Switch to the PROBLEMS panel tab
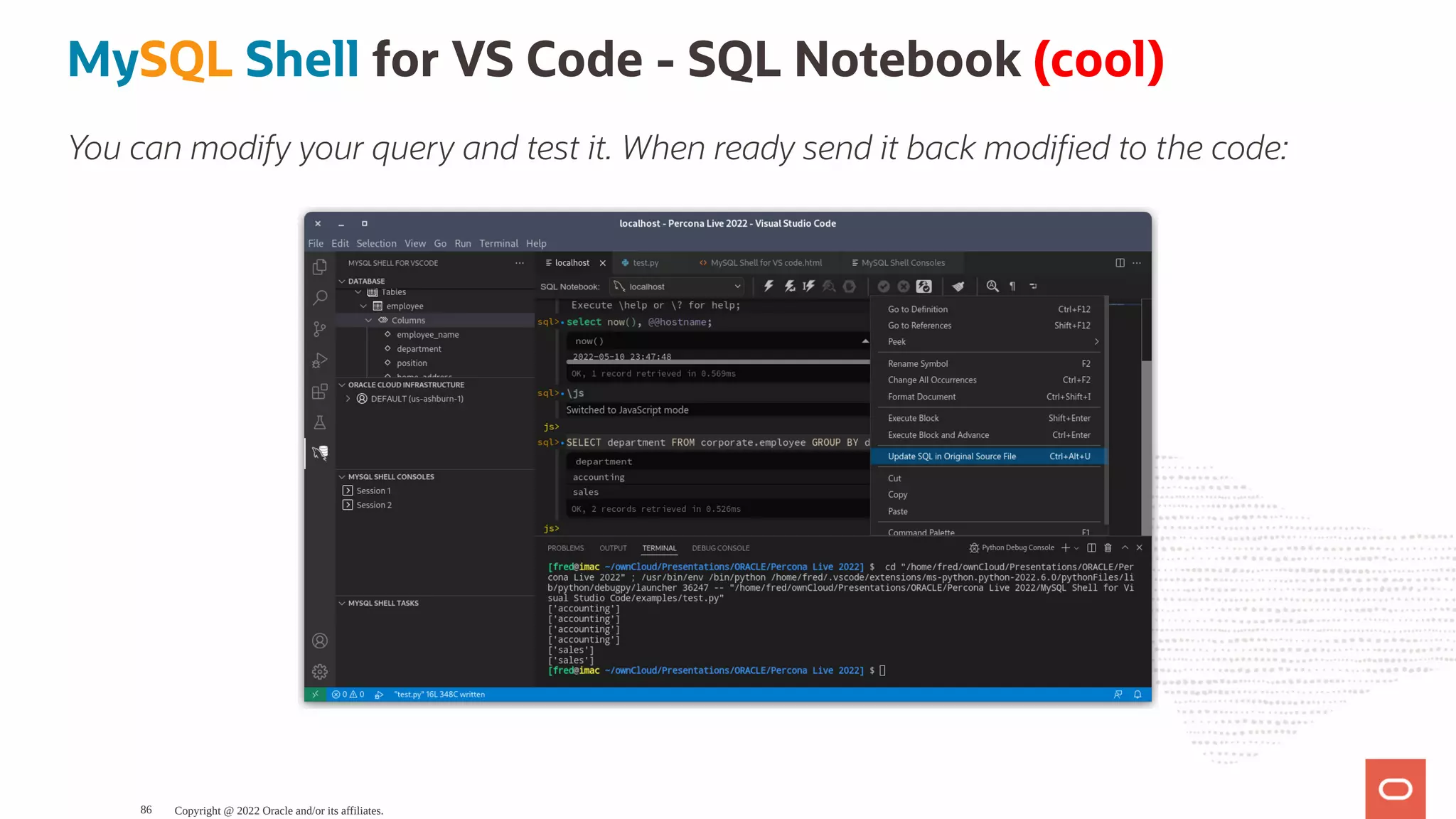Screen dimensions: 1456x819 [x=565, y=548]
